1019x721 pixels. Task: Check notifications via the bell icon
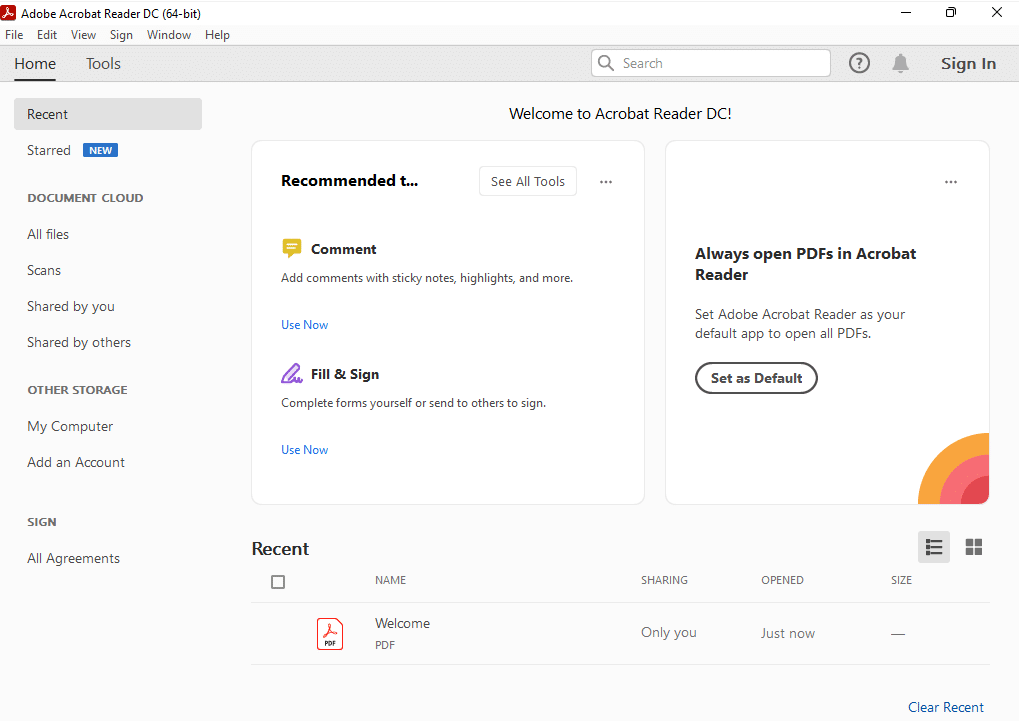point(899,62)
